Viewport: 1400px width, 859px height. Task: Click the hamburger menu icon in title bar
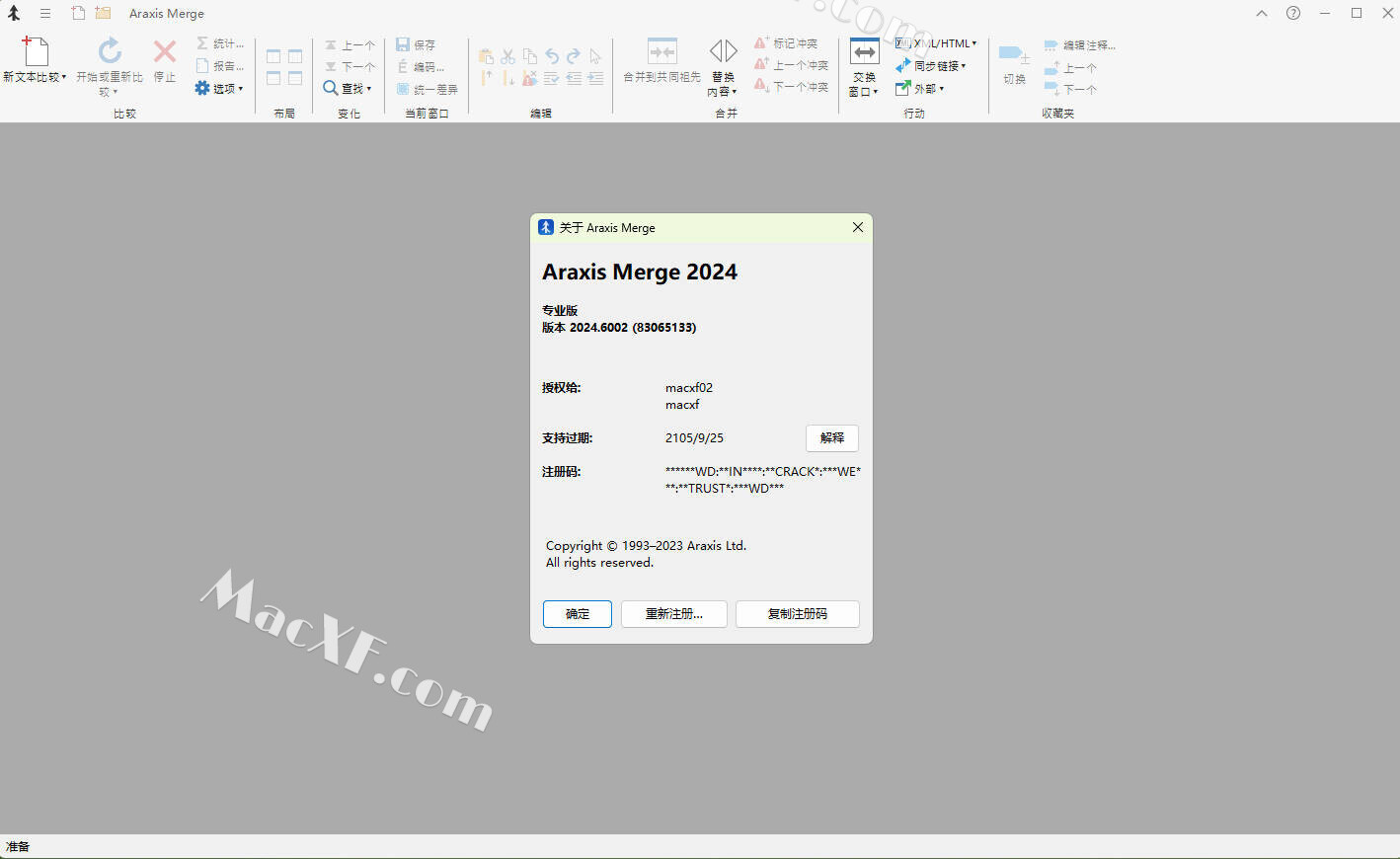pos(45,14)
